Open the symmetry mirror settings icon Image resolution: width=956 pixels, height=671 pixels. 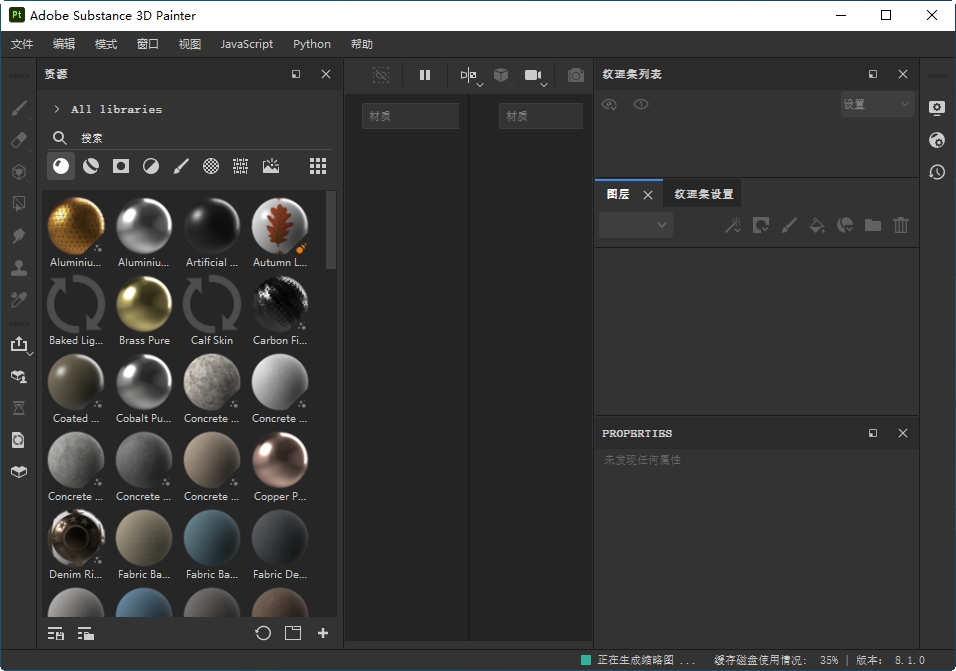click(469, 75)
